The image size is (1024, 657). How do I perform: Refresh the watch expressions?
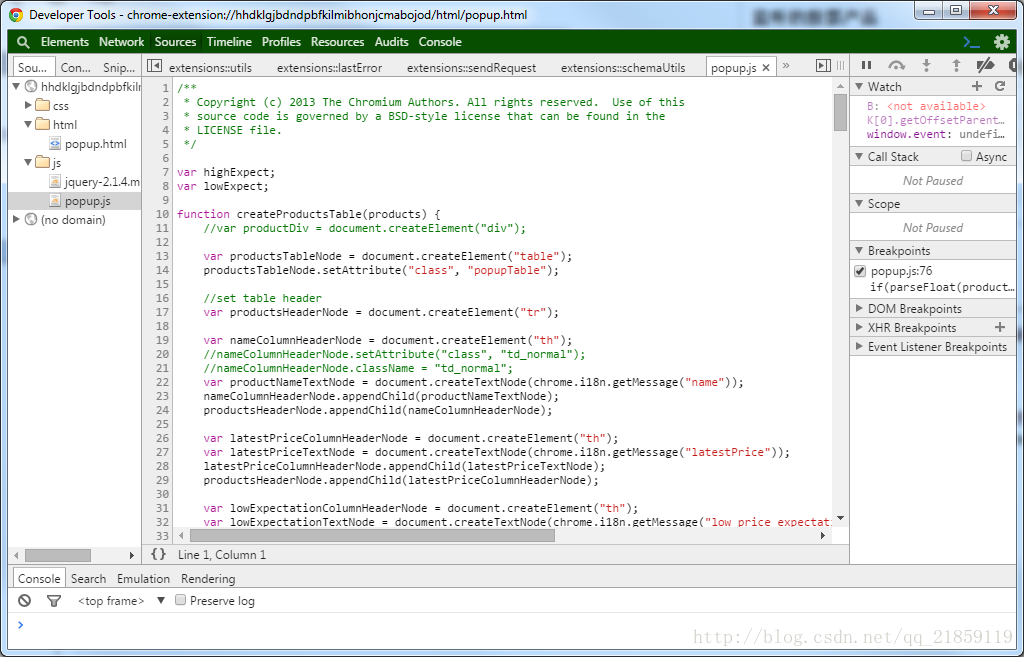point(999,87)
